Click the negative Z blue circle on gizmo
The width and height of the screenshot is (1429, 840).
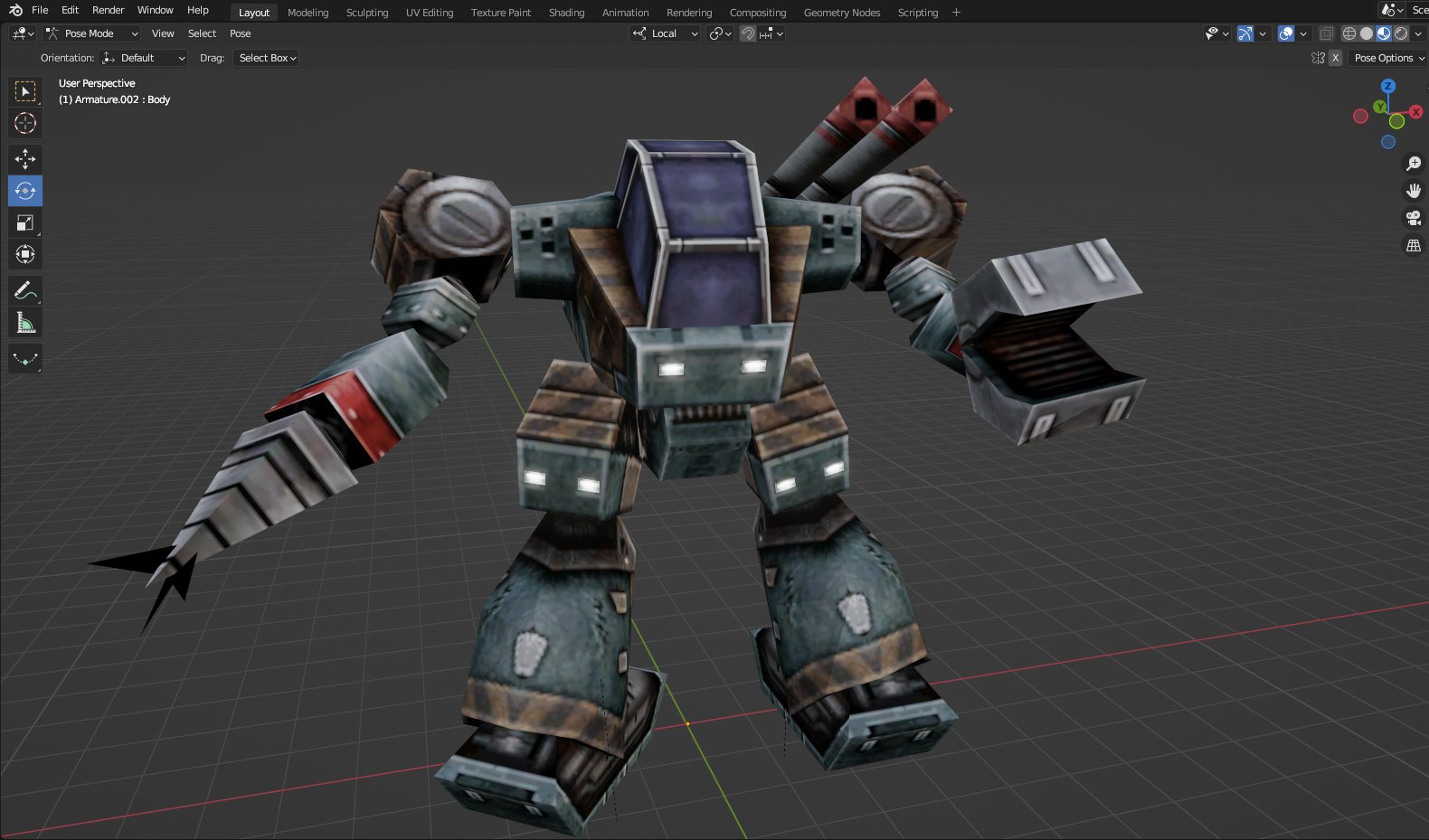pyautogui.click(x=1388, y=142)
